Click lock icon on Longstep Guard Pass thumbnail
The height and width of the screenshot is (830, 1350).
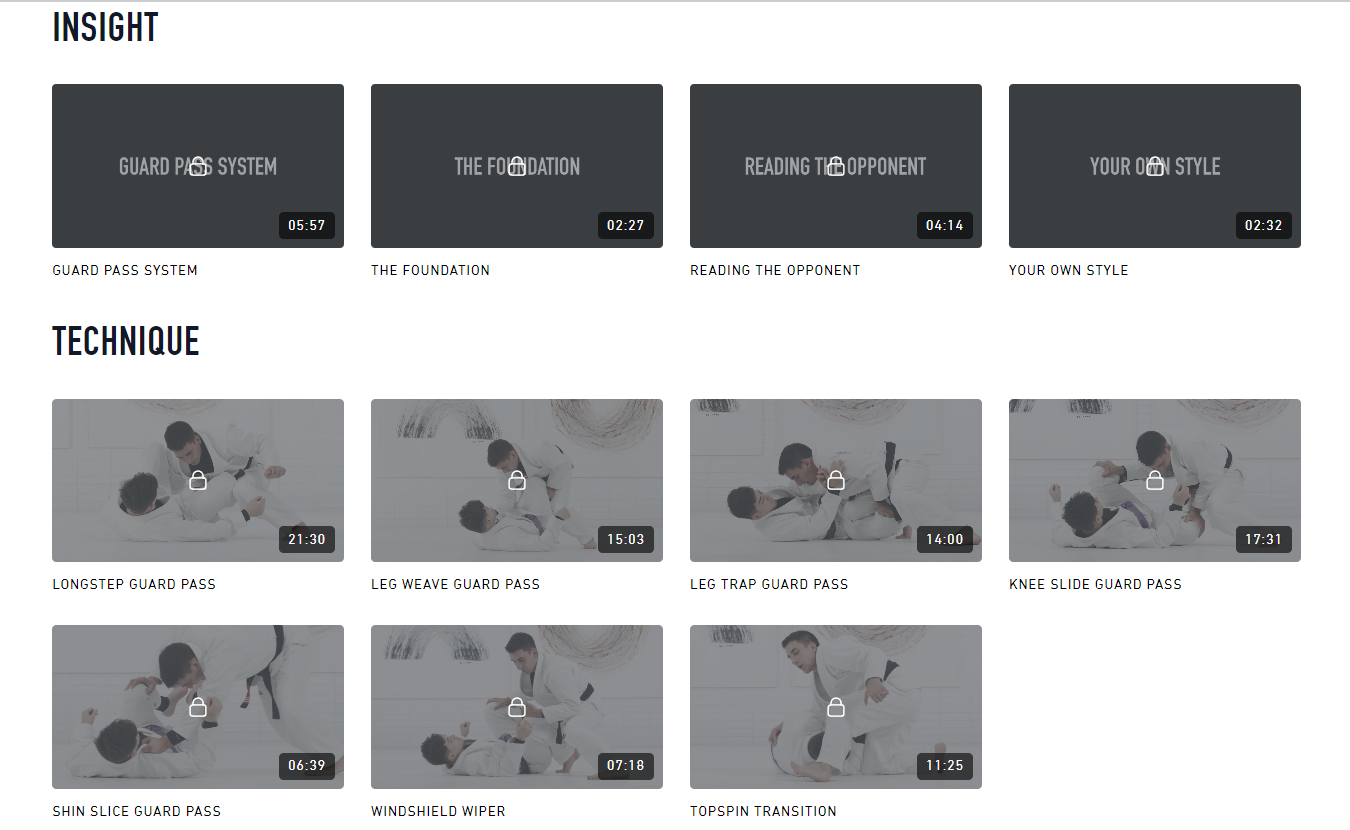(x=198, y=481)
